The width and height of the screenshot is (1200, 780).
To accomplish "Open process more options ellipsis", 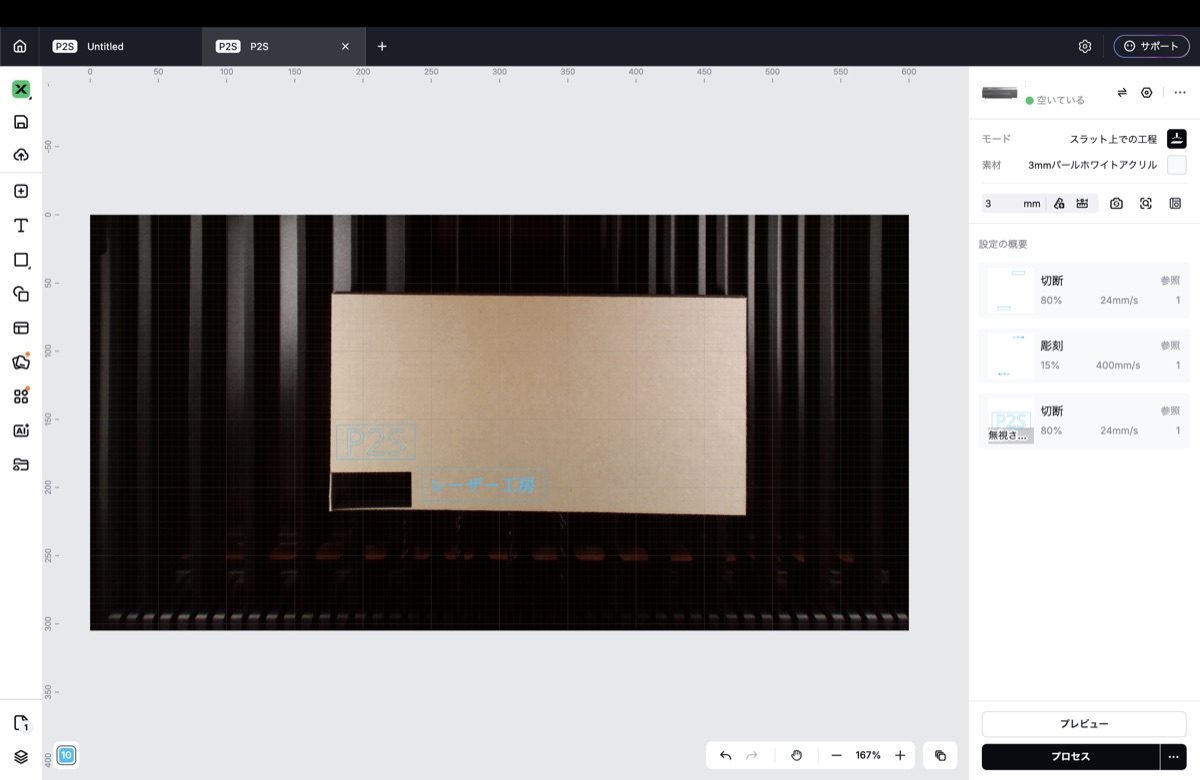I will pos(1174,756).
